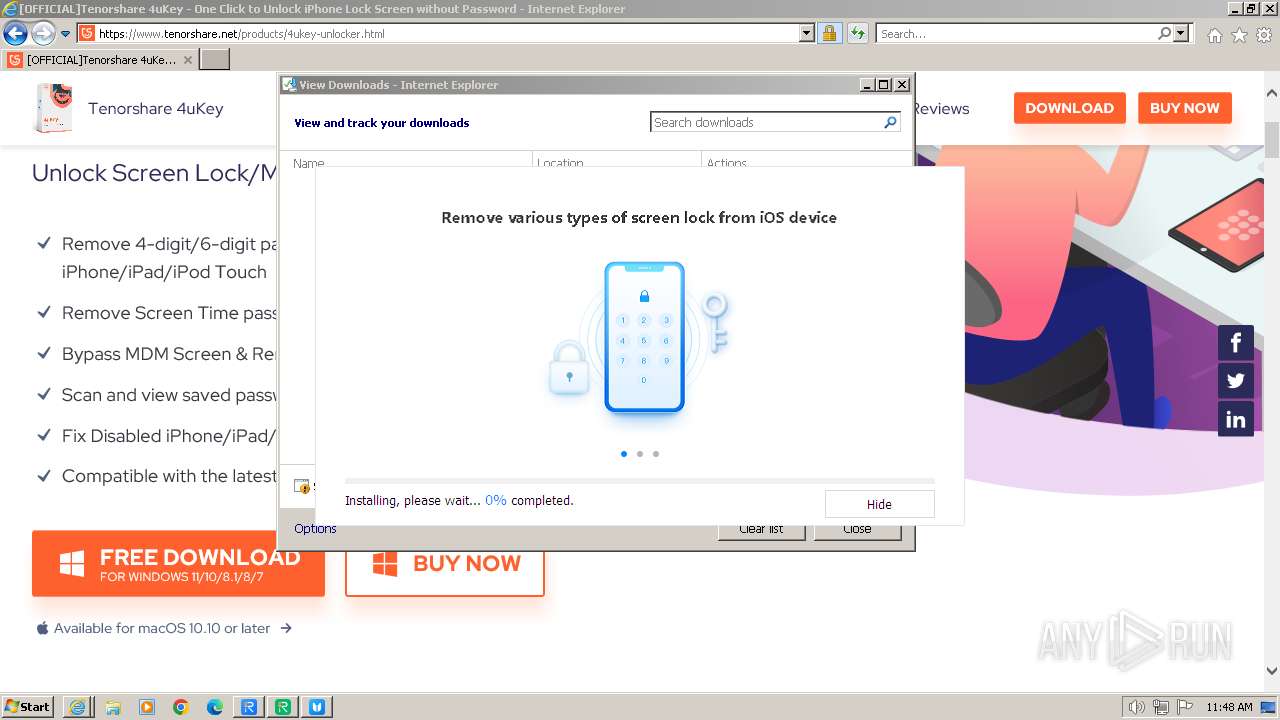The height and width of the screenshot is (720, 1280).
Task: Click the Location column header in downloads
Action: 560,163
